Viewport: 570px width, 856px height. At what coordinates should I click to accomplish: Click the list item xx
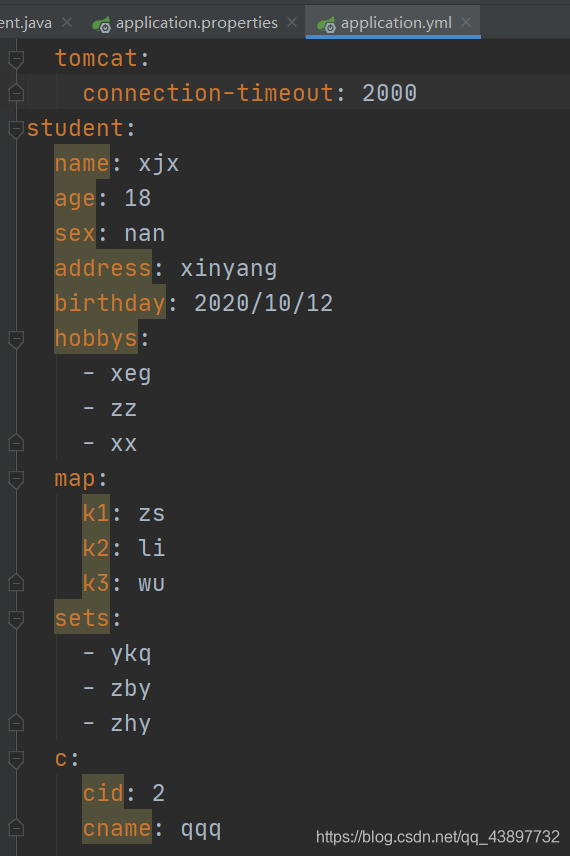click(x=124, y=444)
